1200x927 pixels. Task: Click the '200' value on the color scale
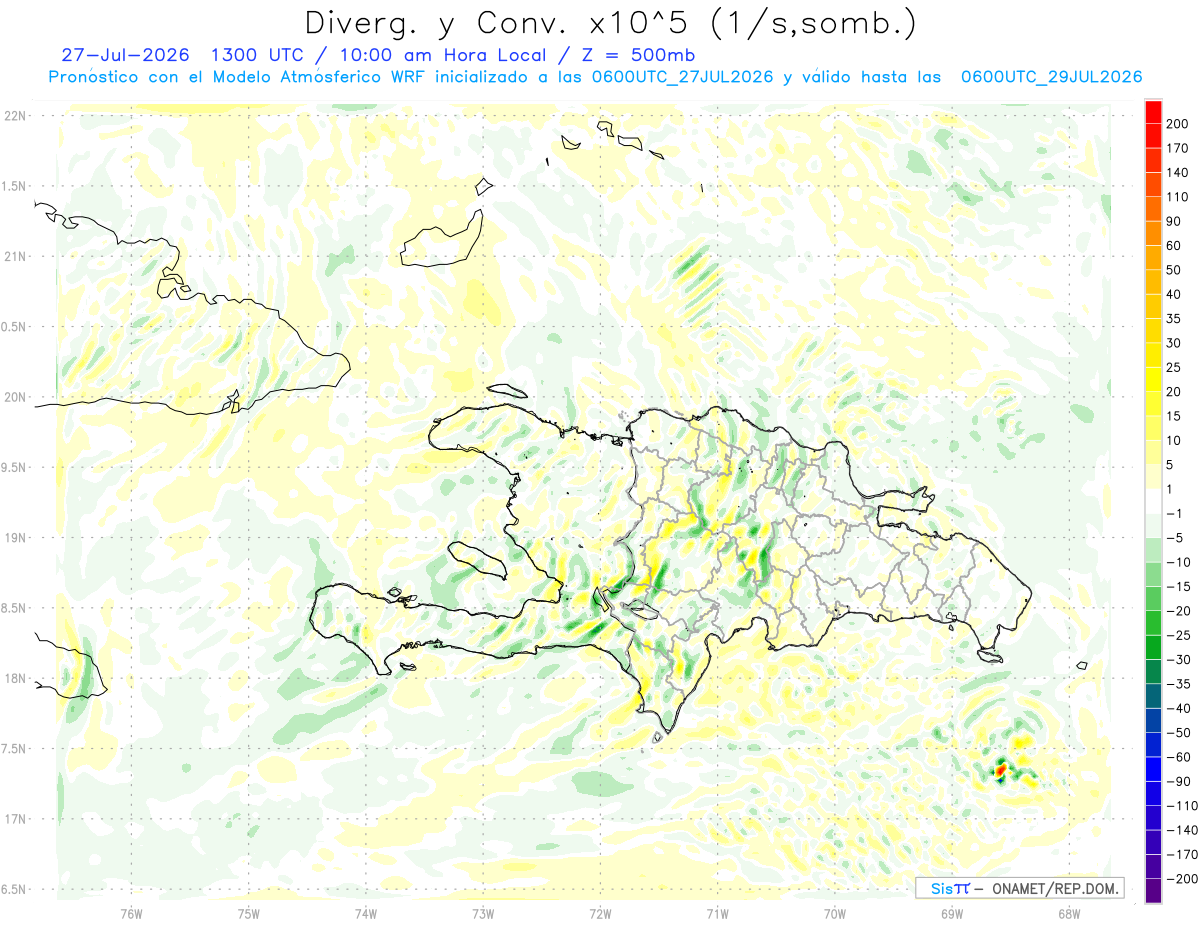tap(1176, 123)
